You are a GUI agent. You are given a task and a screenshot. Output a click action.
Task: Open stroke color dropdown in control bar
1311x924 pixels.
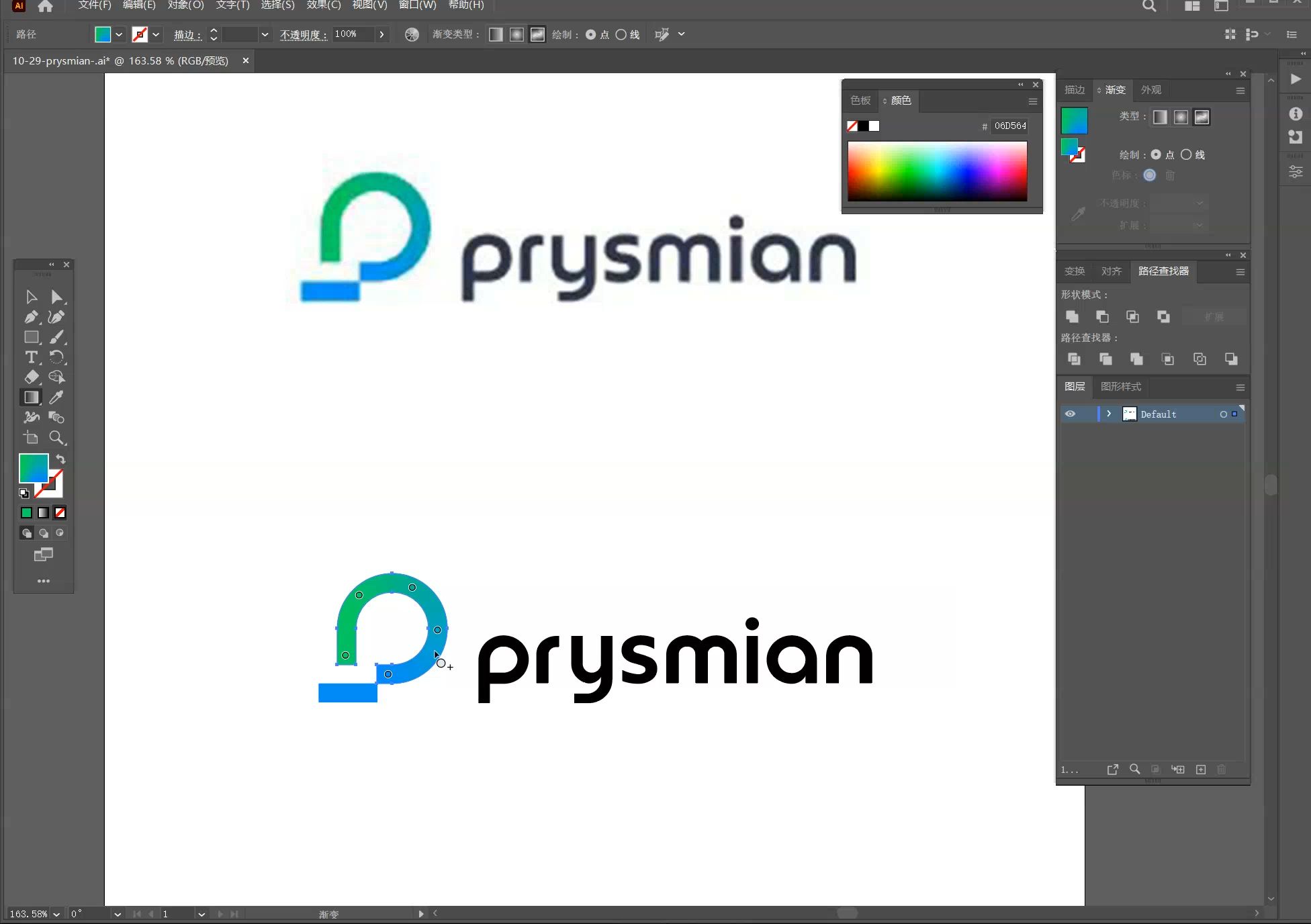[x=156, y=34]
